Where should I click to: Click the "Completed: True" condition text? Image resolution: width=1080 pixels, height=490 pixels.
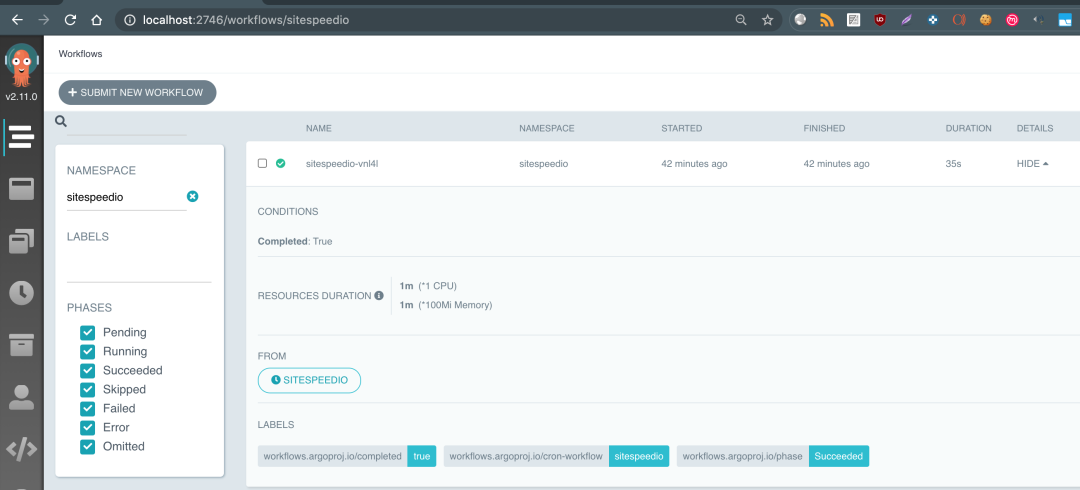(x=295, y=241)
